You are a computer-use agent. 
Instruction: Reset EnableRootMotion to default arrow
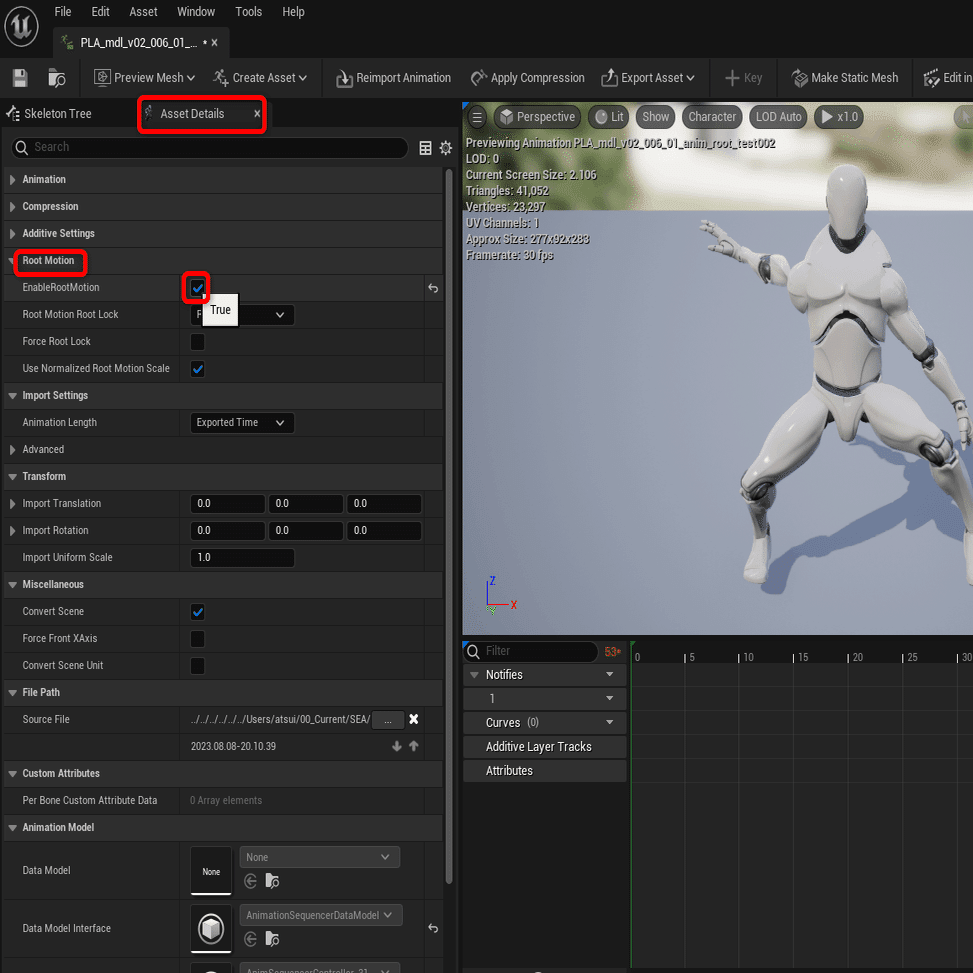[x=433, y=288]
